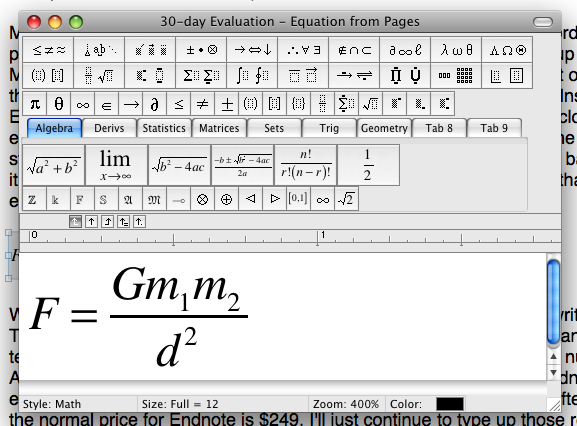Open the Size: Full = 12 status menu
The height and width of the screenshot is (426, 577).
(x=223, y=404)
